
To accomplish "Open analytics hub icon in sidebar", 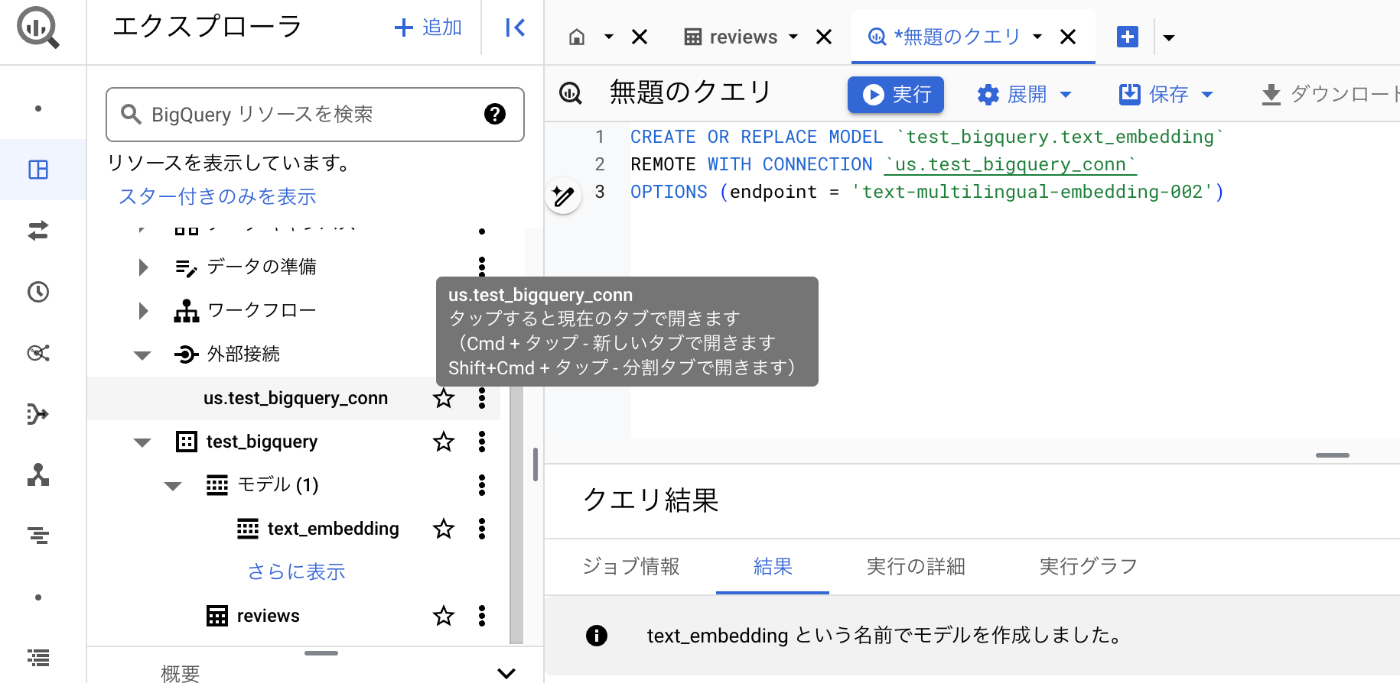I will [x=38, y=353].
